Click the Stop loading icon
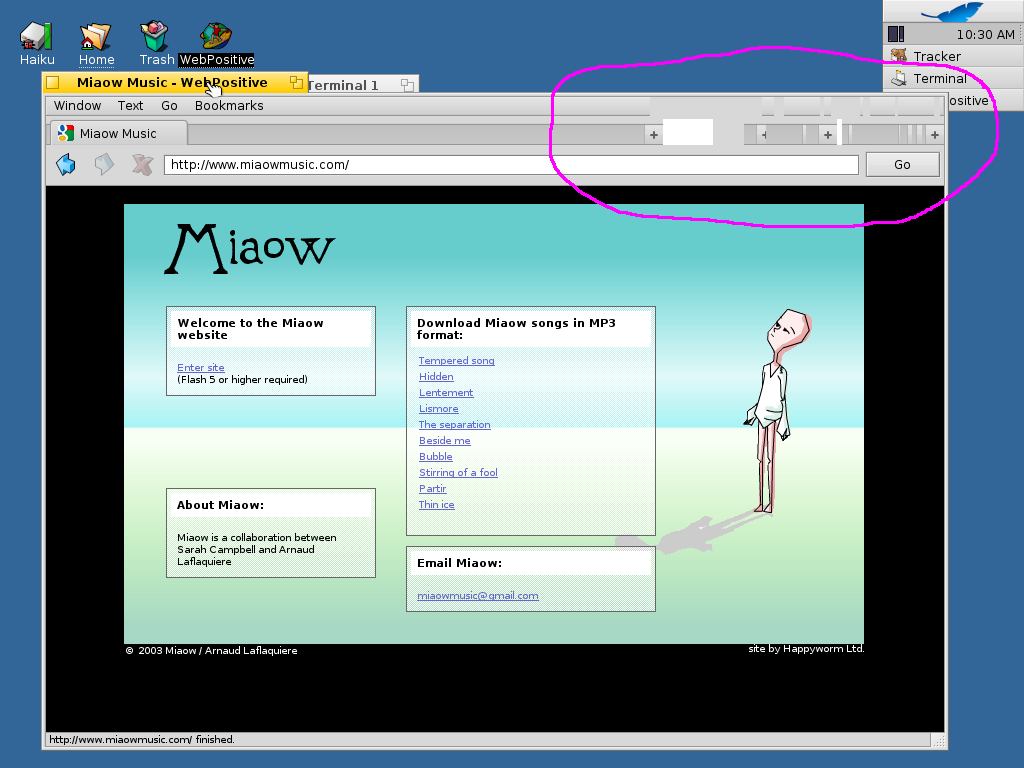The height and width of the screenshot is (768, 1024). (x=142, y=165)
